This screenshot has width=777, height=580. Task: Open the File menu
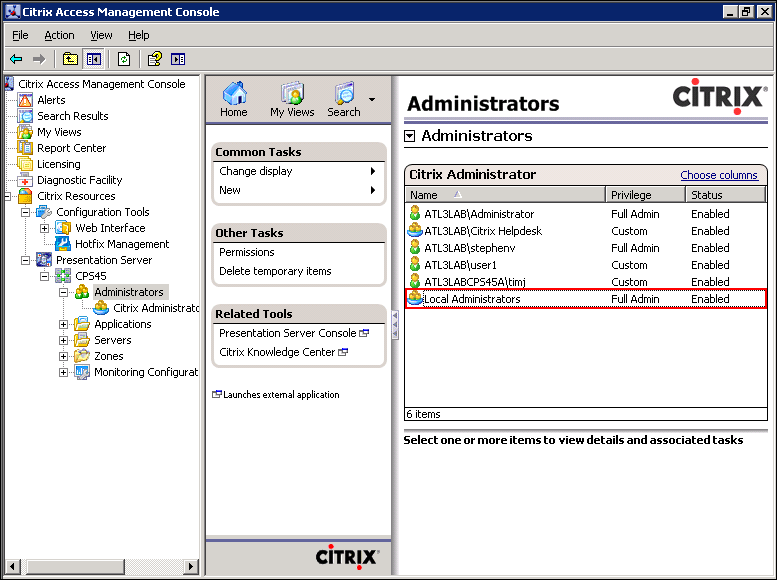coord(20,35)
